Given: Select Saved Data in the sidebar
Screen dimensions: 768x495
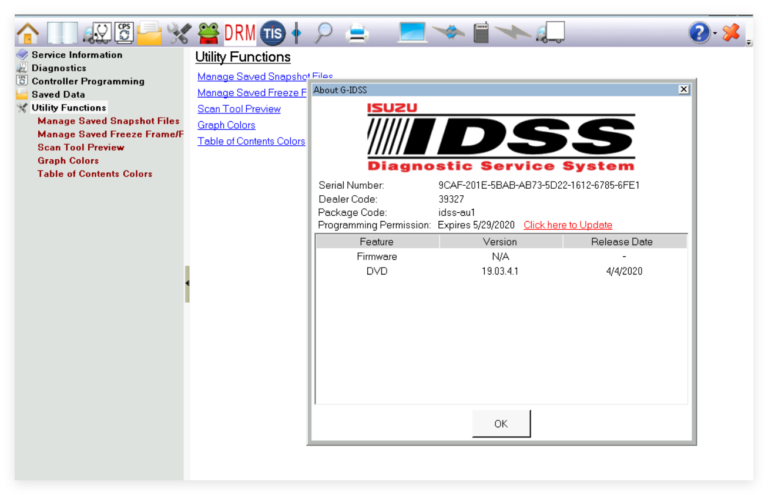Looking at the screenshot, I should click(x=58, y=94).
